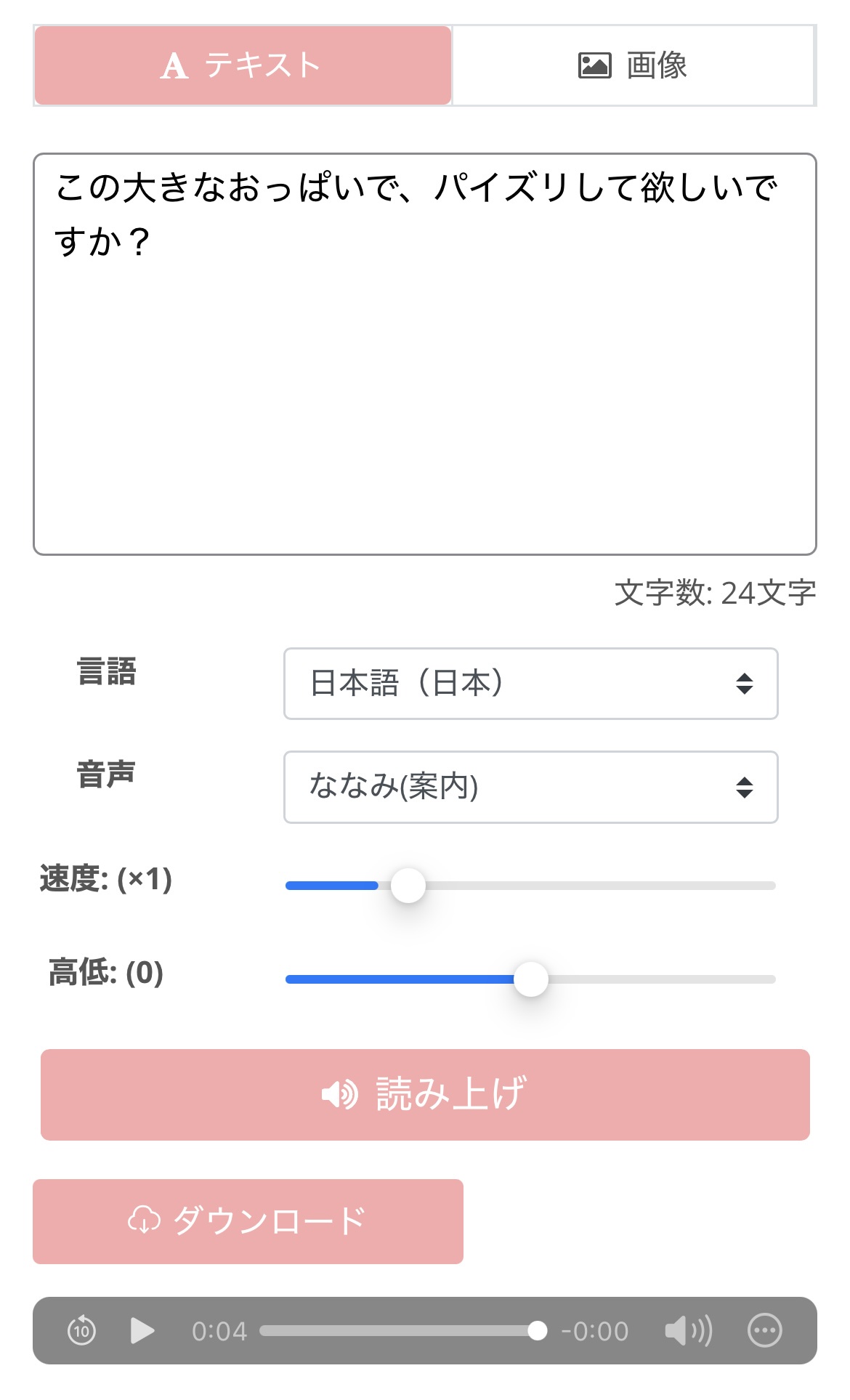Click the cloud icon on ダウンロード button
Viewport: 850px width, 1400px height.
click(x=144, y=1221)
